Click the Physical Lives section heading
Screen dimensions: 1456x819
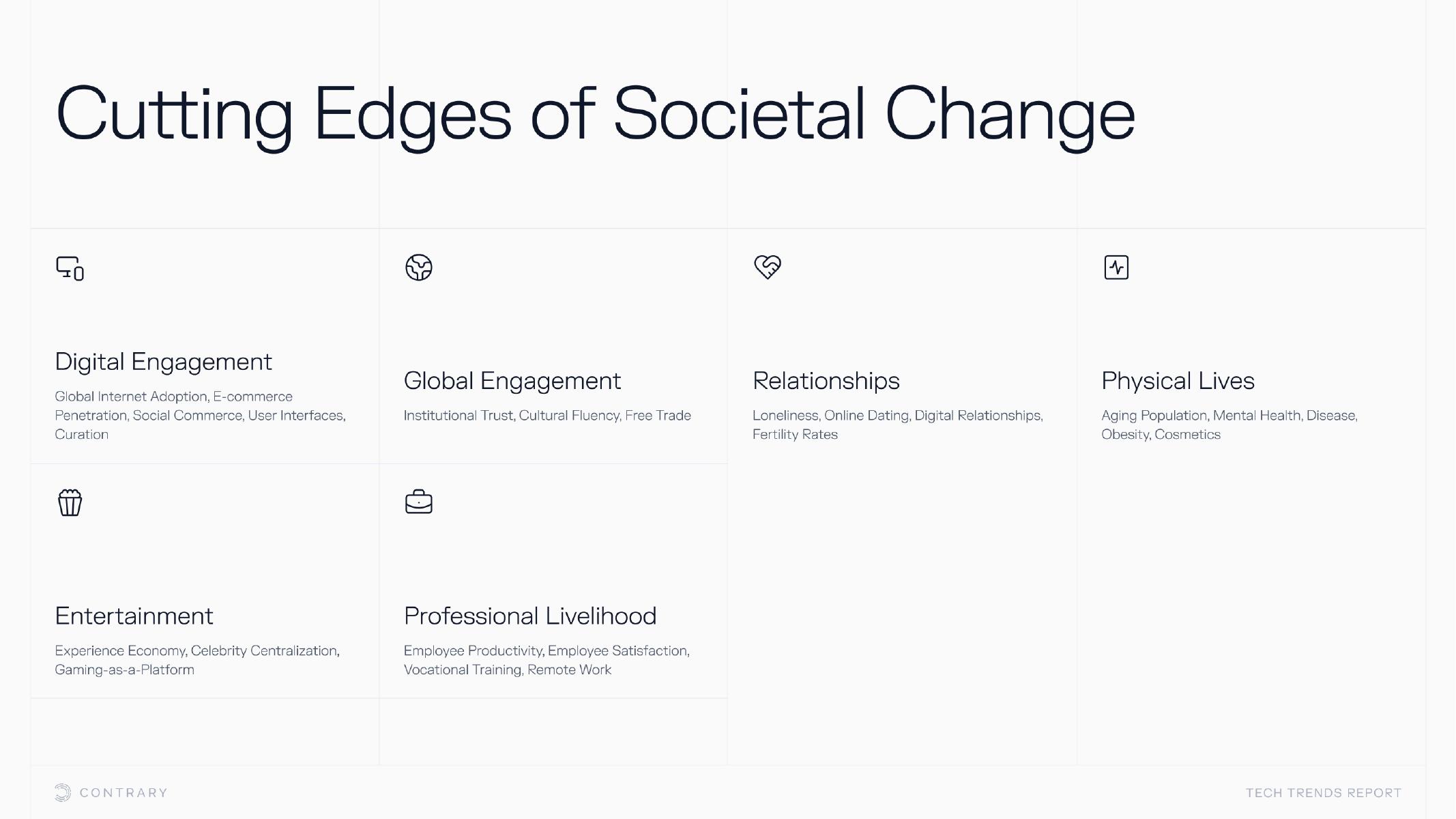click(x=1178, y=381)
